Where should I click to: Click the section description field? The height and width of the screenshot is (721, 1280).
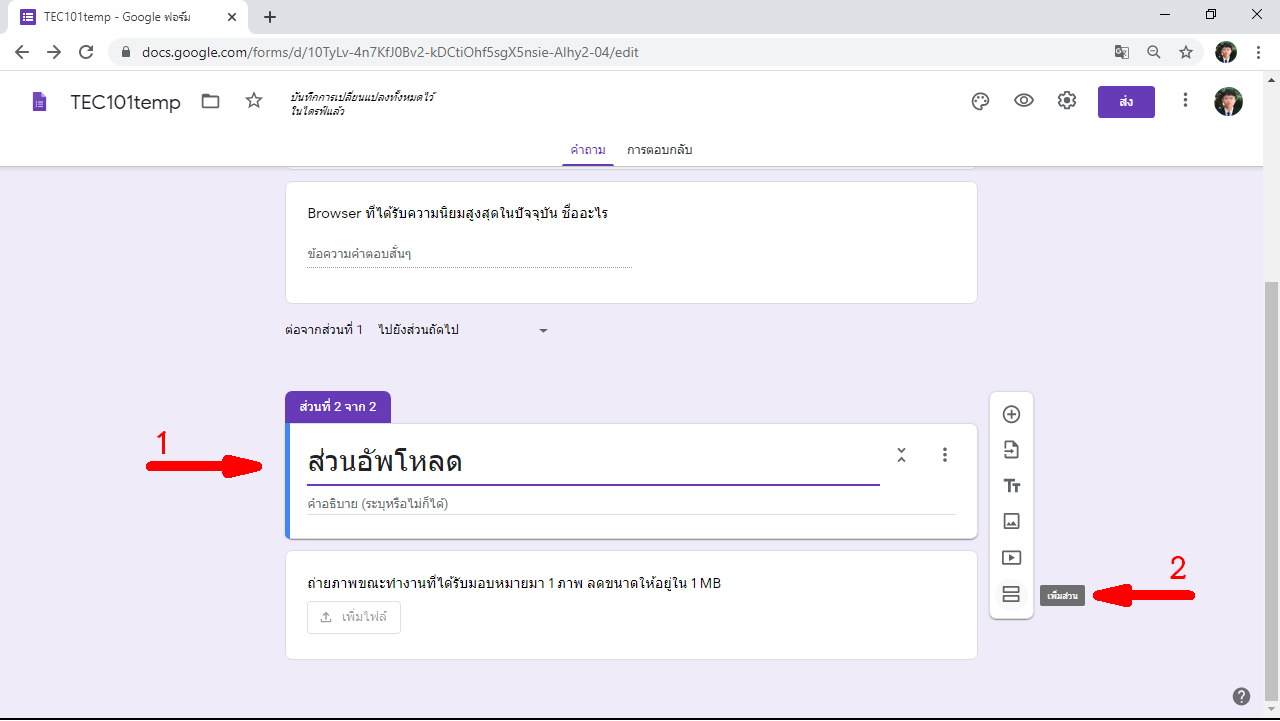[x=630, y=504]
